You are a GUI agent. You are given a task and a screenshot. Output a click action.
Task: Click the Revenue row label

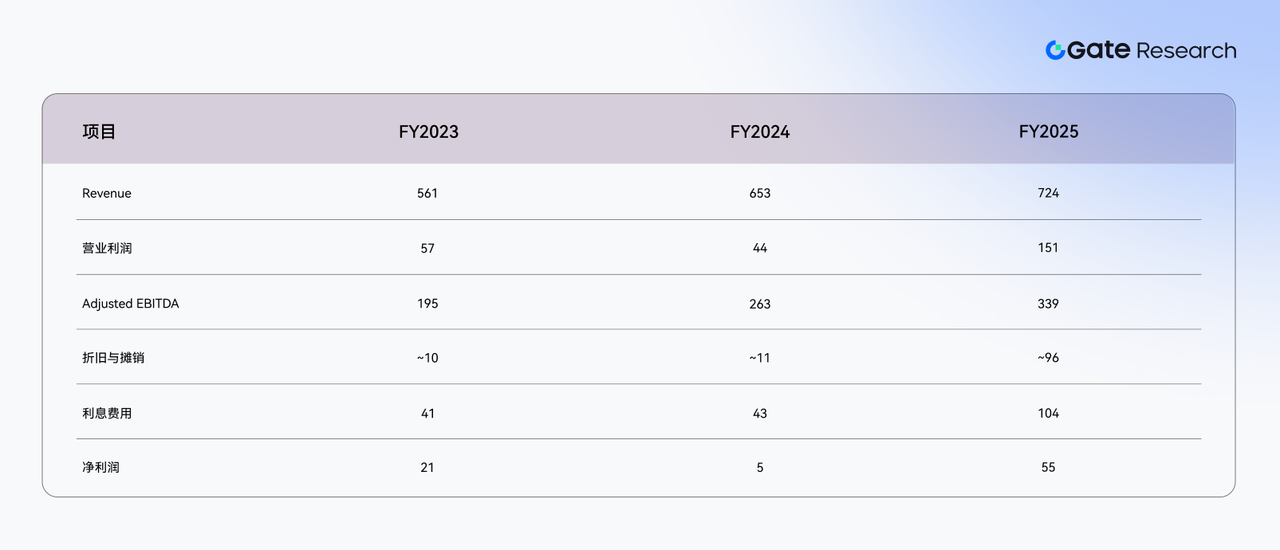(x=106, y=193)
